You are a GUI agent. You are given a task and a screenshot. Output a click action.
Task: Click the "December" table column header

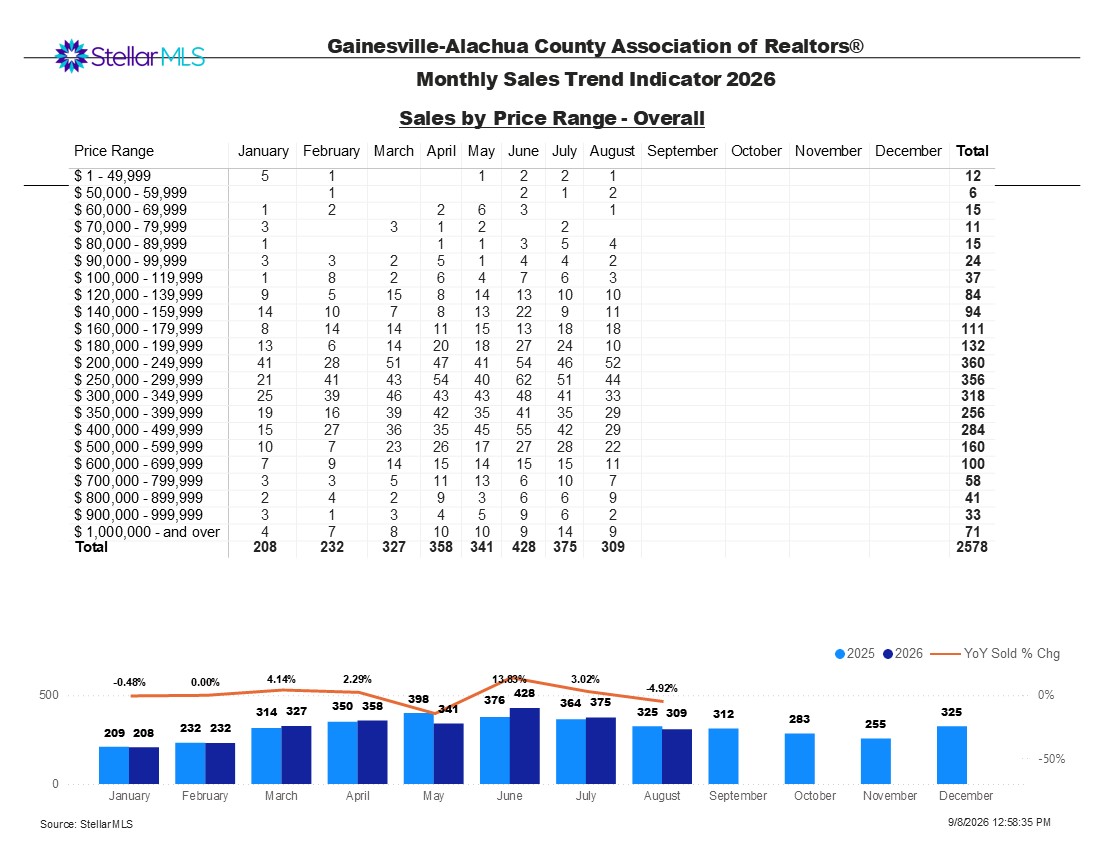(x=908, y=151)
